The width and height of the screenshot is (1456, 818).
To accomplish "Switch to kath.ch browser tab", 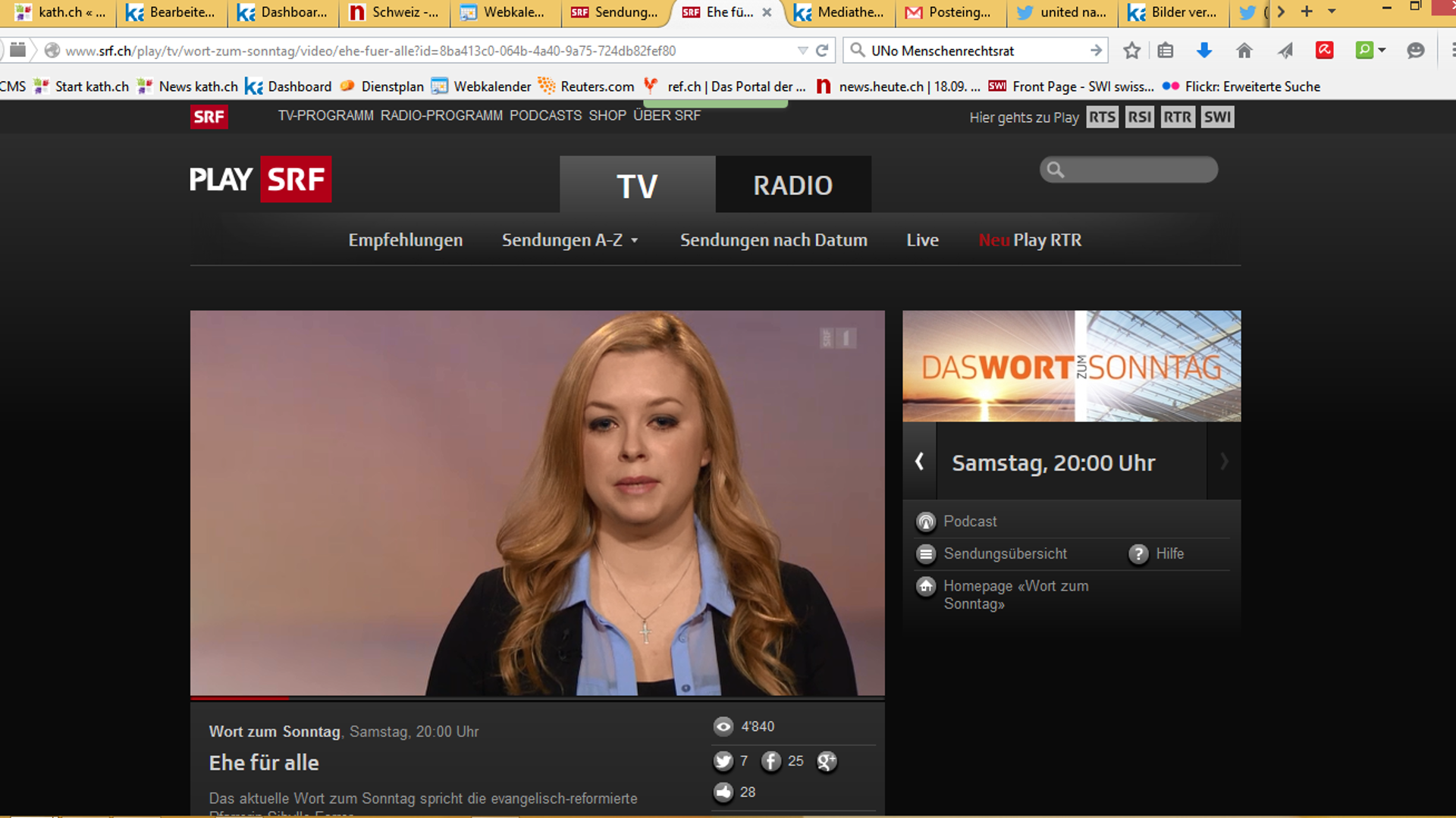I will 61,13.
